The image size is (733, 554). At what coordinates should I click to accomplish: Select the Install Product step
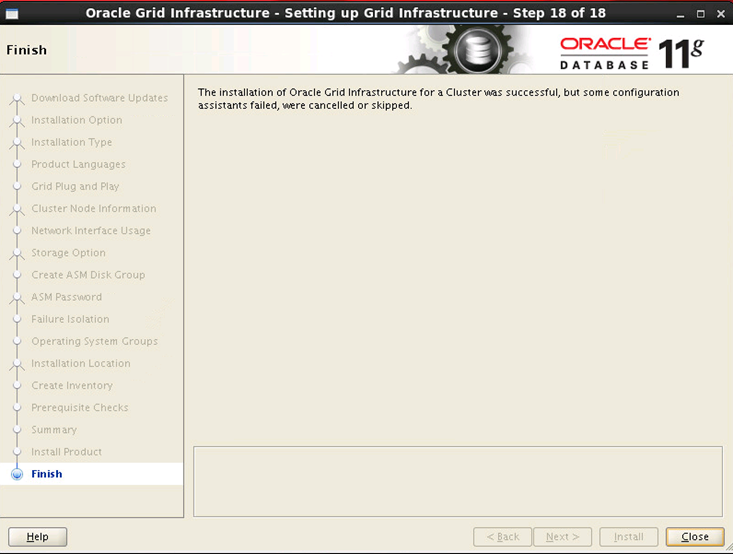pyautogui.click(x=66, y=452)
